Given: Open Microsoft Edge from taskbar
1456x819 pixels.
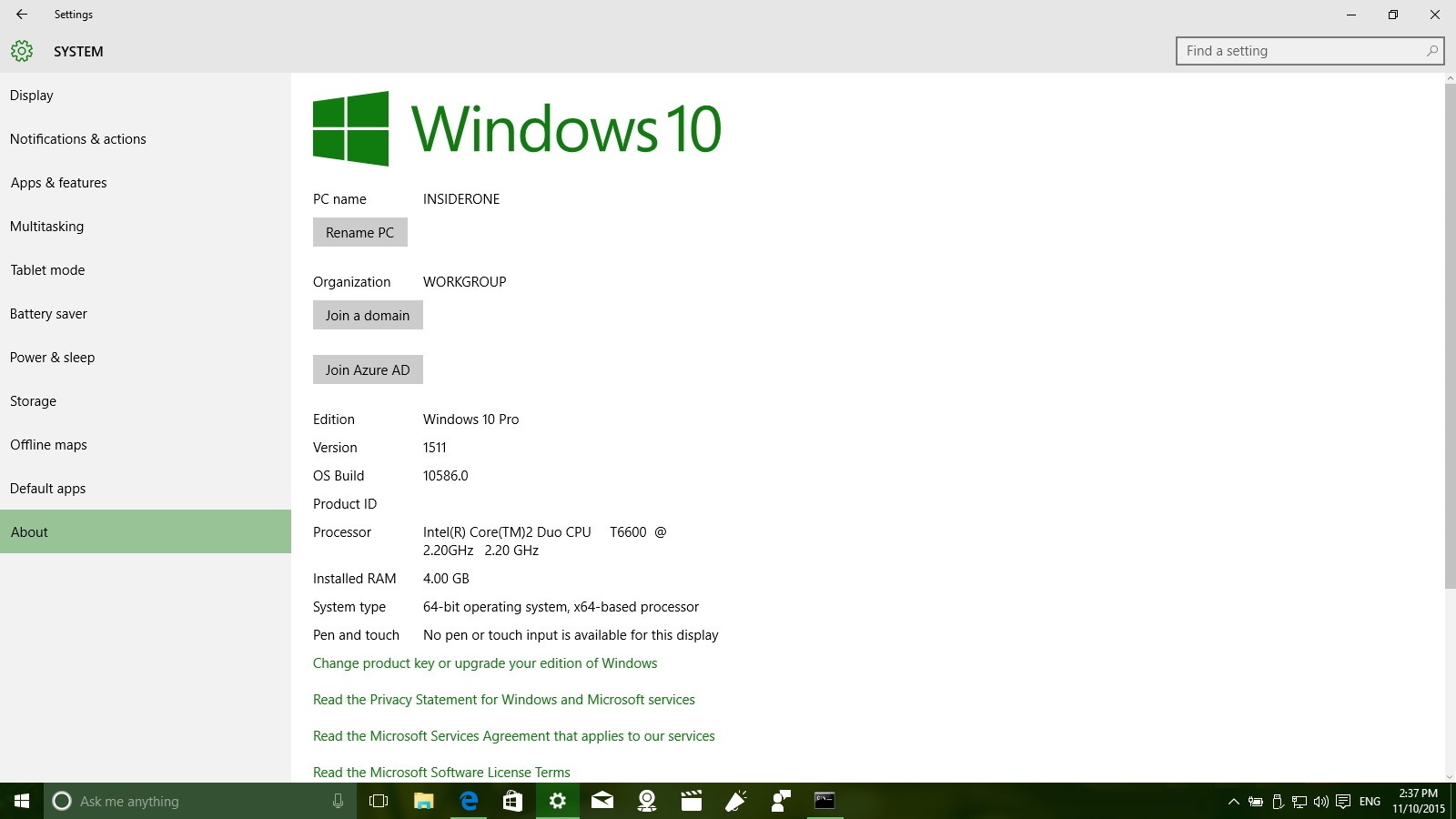Looking at the screenshot, I should click(469, 801).
